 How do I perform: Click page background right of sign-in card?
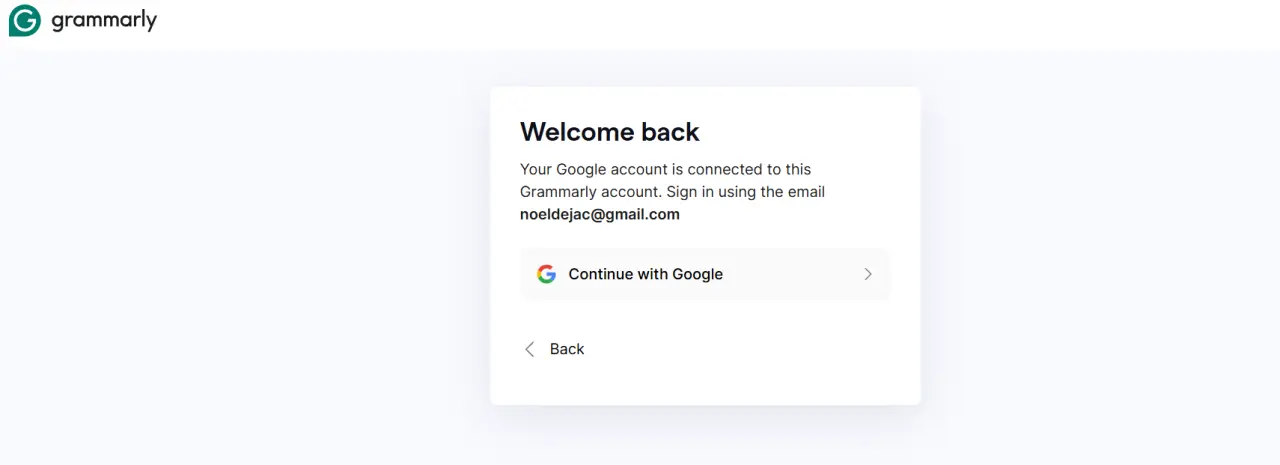pos(1100,250)
